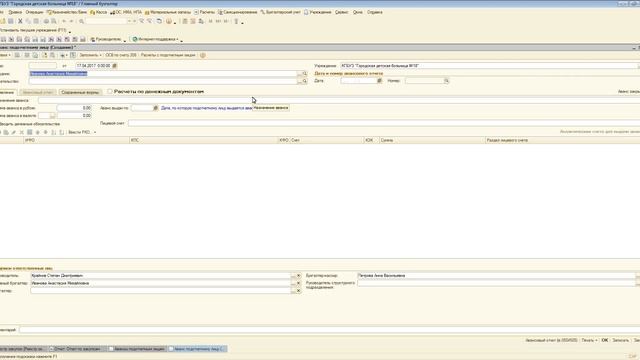
Task: Click calendar icon of the advance report Дата field
Action: pyautogui.click(x=379, y=81)
